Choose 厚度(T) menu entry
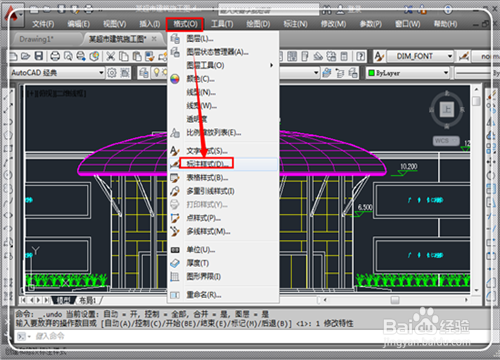Screen dimensions: 500x360 (223, 263)
